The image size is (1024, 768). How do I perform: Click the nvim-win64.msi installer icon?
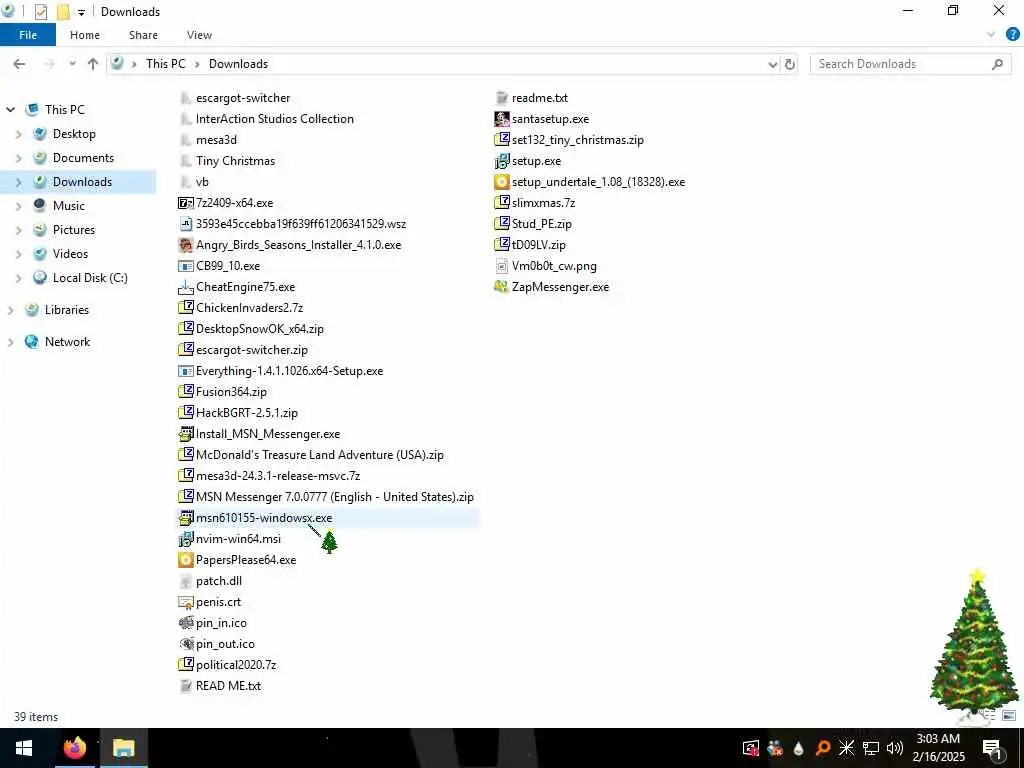click(x=186, y=539)
